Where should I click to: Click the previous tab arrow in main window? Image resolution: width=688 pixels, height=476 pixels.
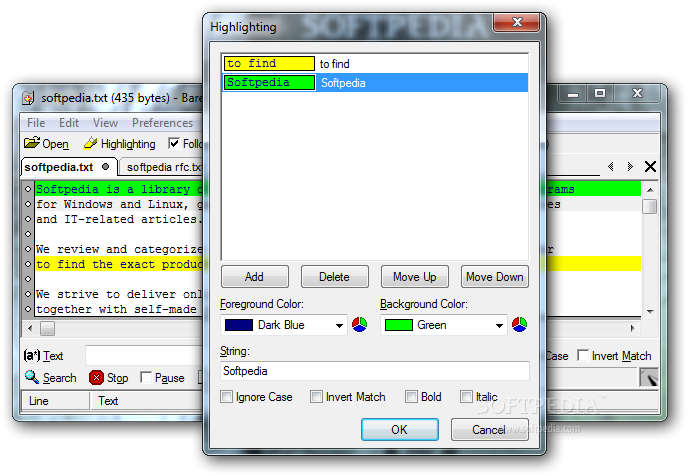610,167
